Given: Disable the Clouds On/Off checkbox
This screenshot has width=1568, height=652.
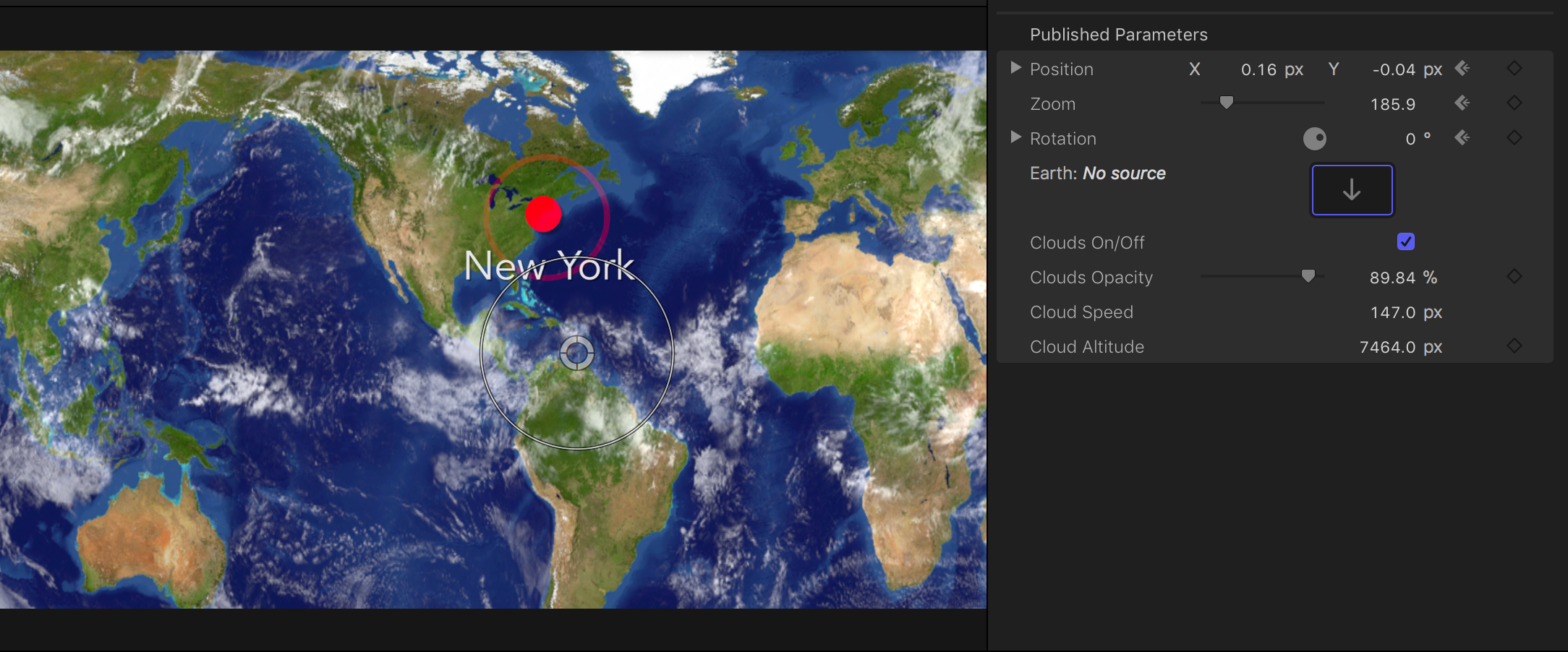Looking at the screenshot, I should point(1405,241).
